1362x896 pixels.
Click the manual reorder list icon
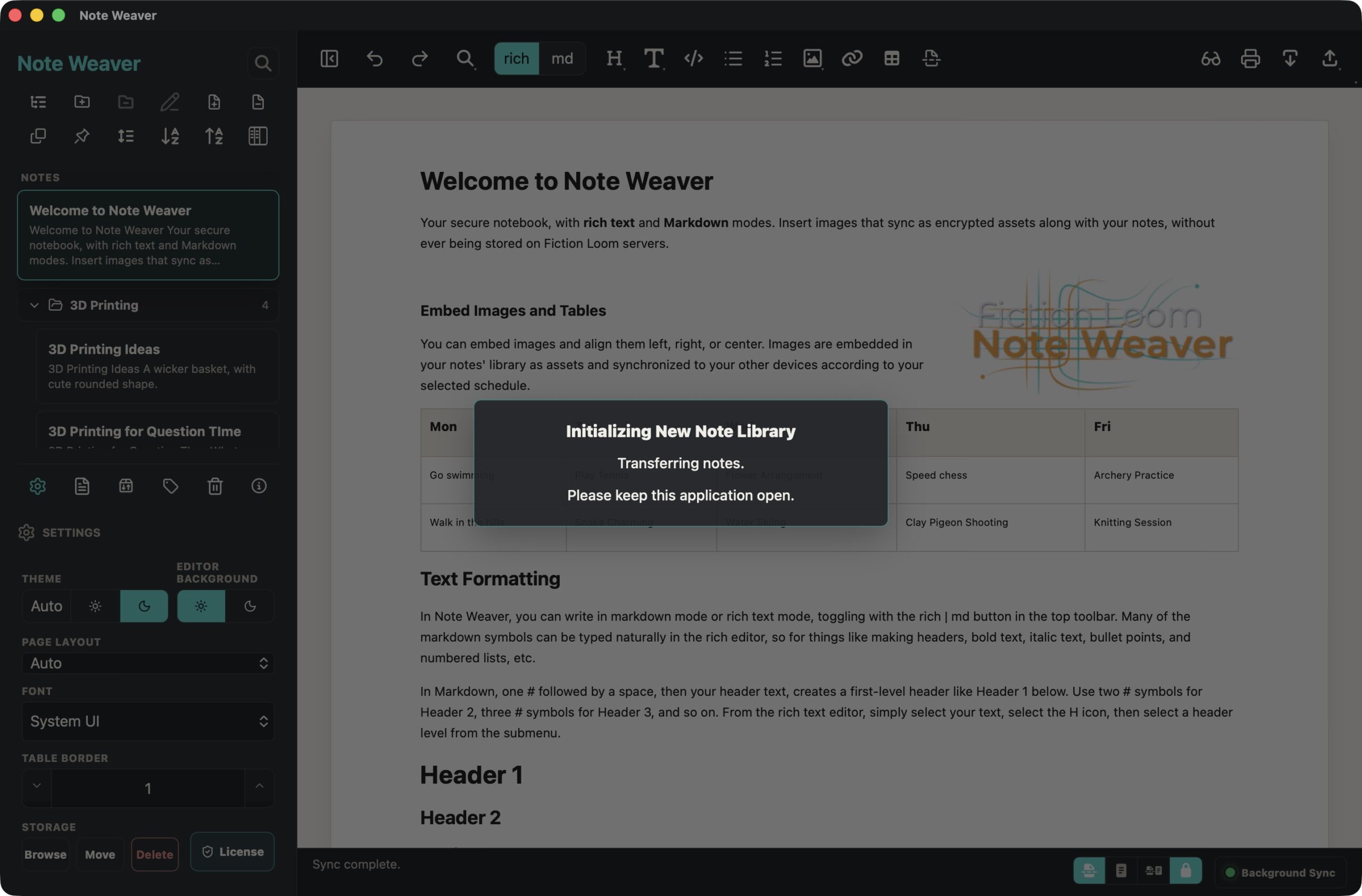tap(126, 136)
